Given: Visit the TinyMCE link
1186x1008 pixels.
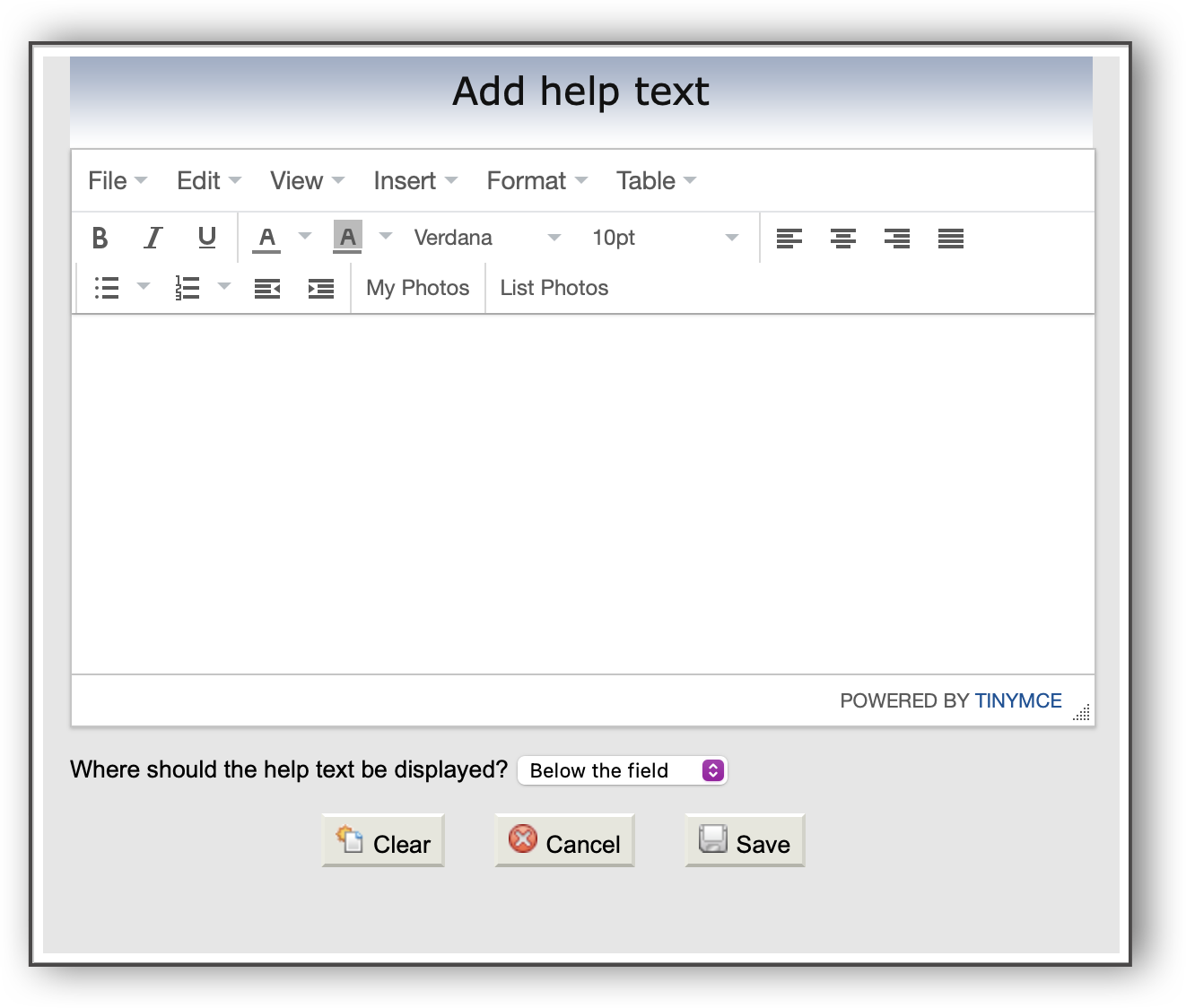Looking at the screenshot, I should 1018,701.
